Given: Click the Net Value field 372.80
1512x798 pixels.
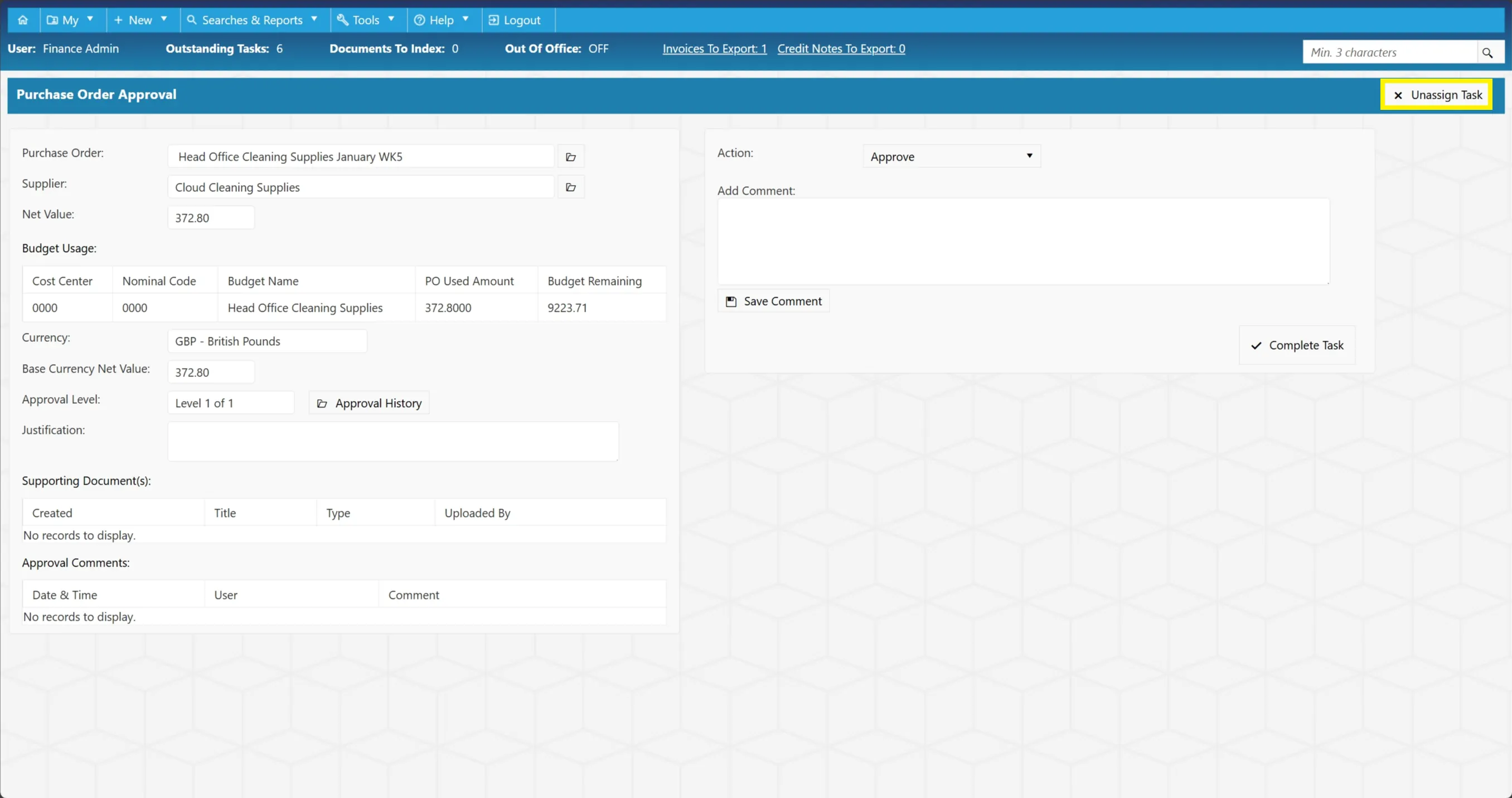Looking at the screenshot, I should [x=211, y=218].
